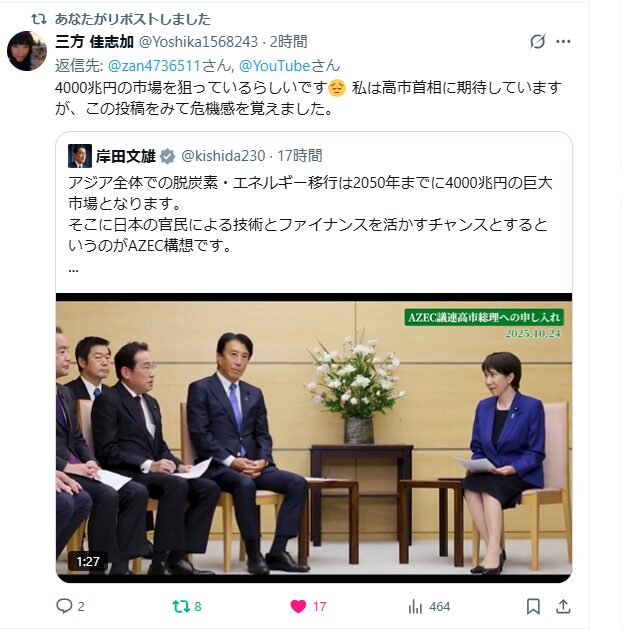Open the 岸田文雄 display name
The width and height of the screenshot is (625, 630).
pos(126,156)
